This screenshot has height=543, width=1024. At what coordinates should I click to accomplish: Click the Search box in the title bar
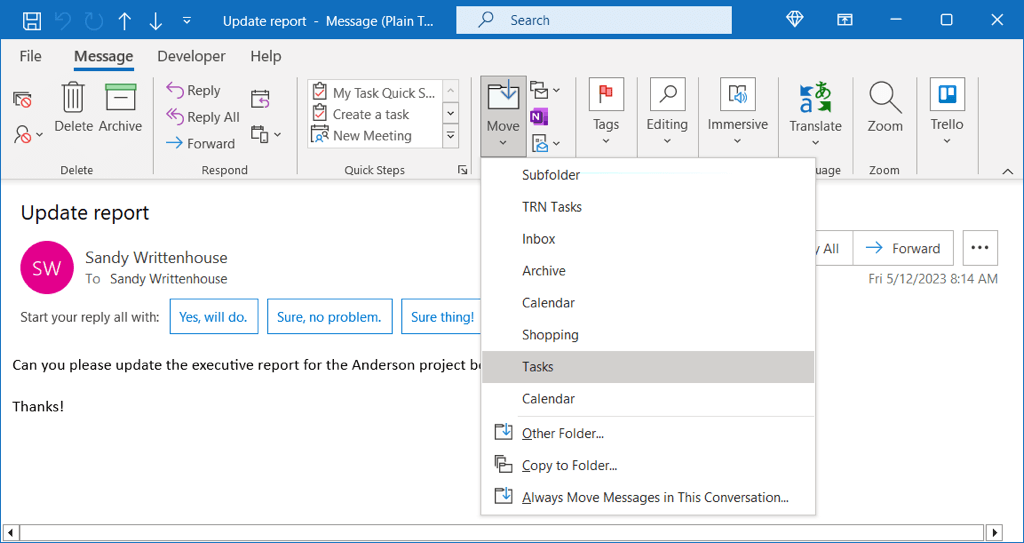click(x=594, y=20)
